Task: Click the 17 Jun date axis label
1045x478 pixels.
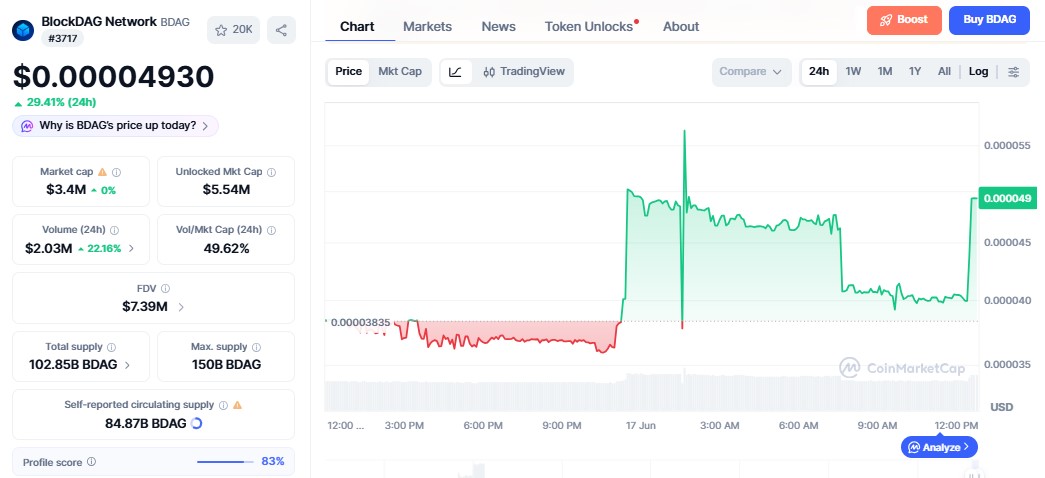Action: [639, 425]
